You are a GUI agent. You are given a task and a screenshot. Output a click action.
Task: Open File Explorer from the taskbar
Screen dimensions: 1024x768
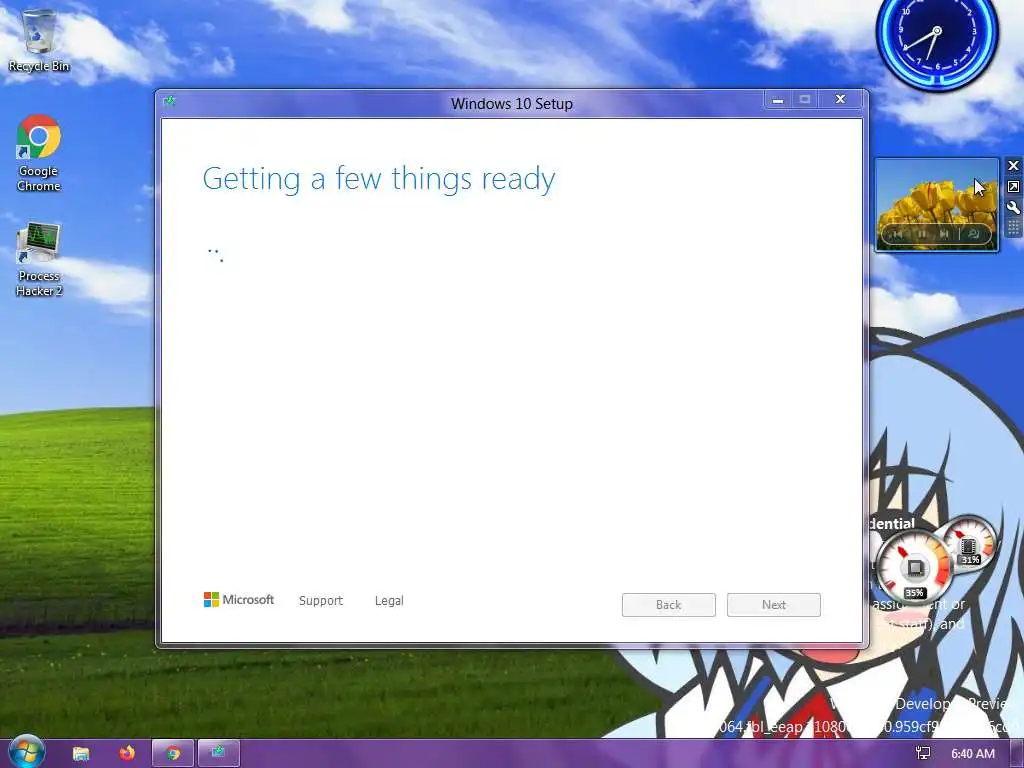(81, 753)
